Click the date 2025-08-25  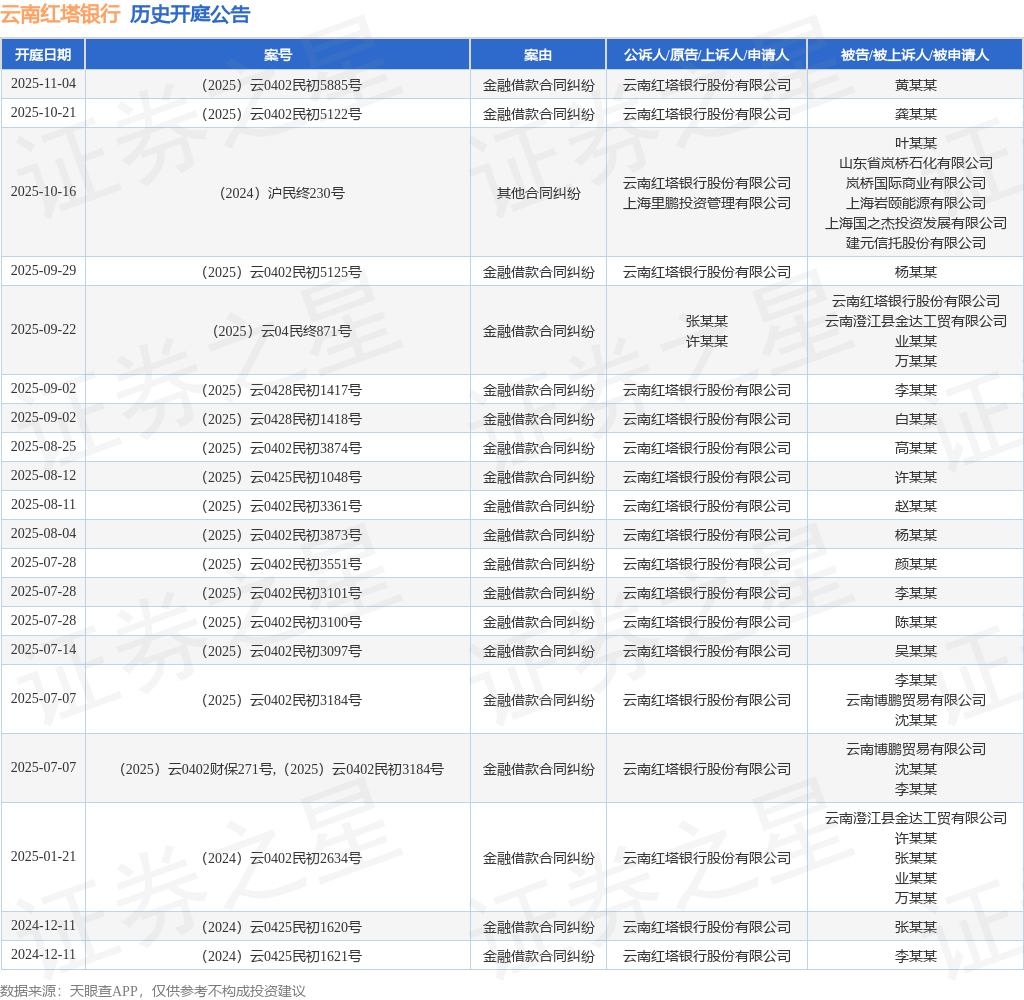click(x=43, y=446)
